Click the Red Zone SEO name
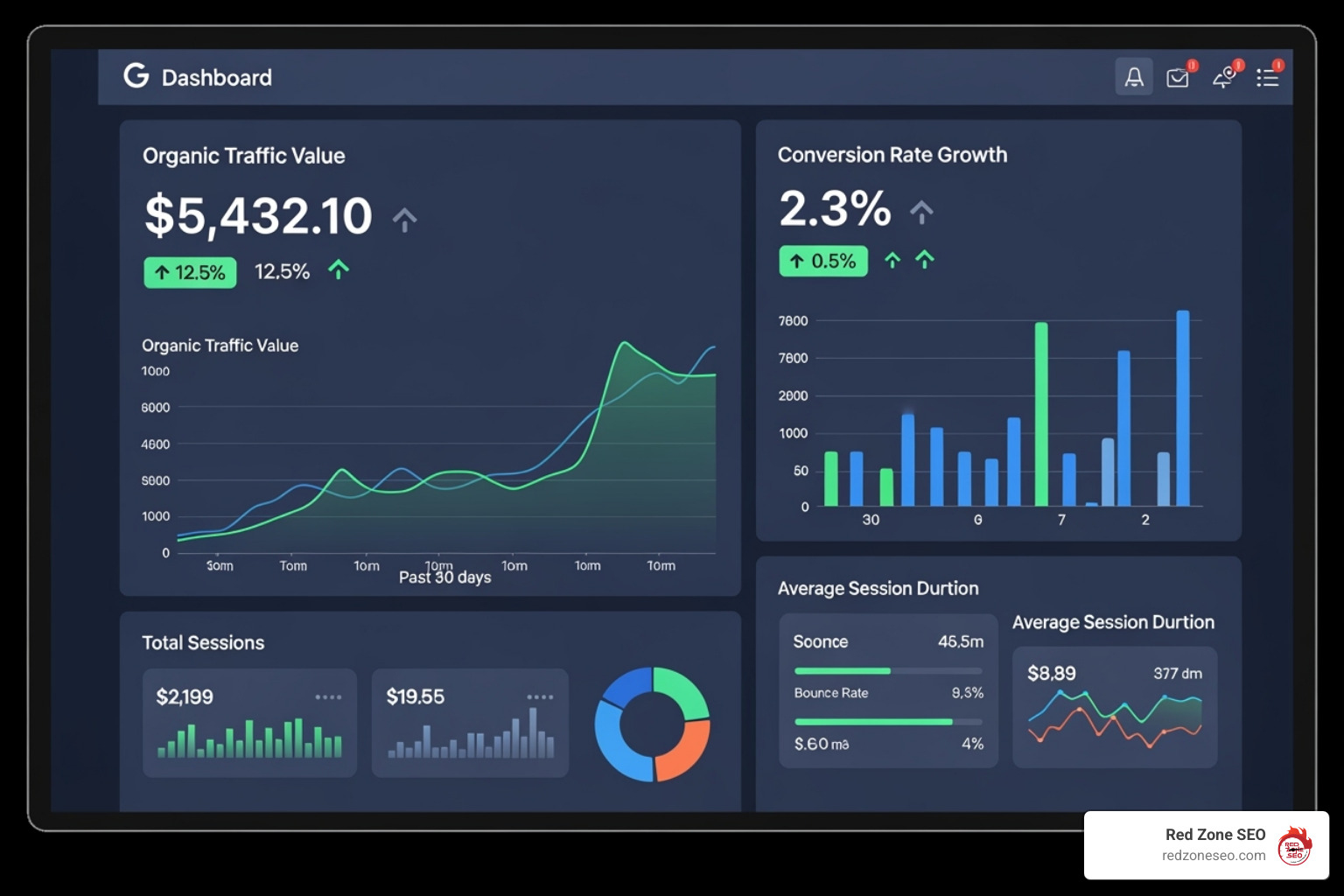1344x896 pixels. click(x=1215, y=835)
